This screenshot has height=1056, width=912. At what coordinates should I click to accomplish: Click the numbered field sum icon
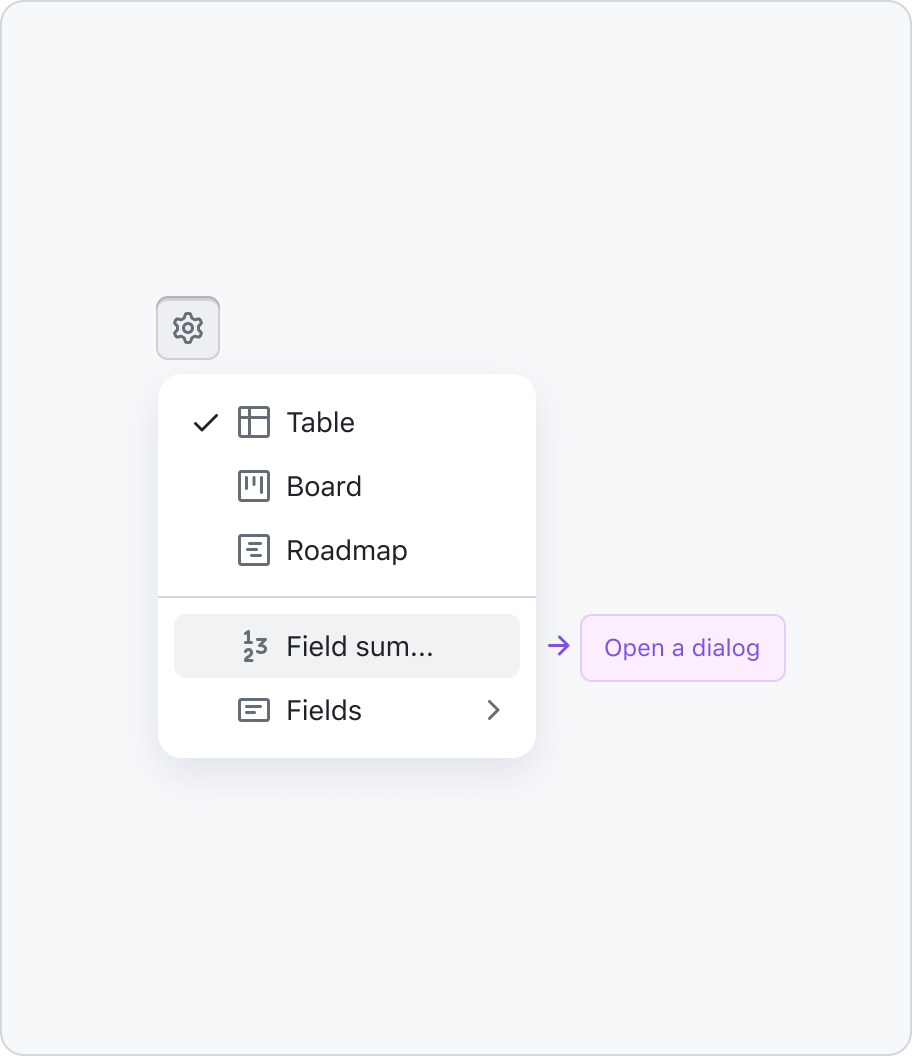pyautogui.click(x=255, y=646)
